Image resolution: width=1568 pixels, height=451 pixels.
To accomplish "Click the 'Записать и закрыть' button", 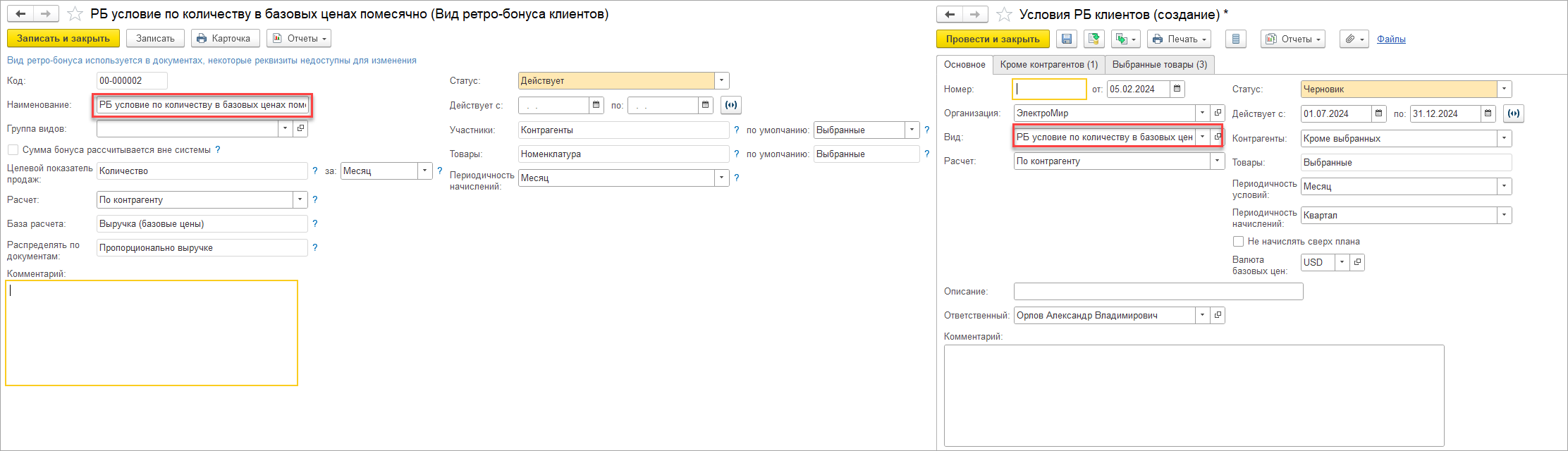I will (x=63, y=39).
